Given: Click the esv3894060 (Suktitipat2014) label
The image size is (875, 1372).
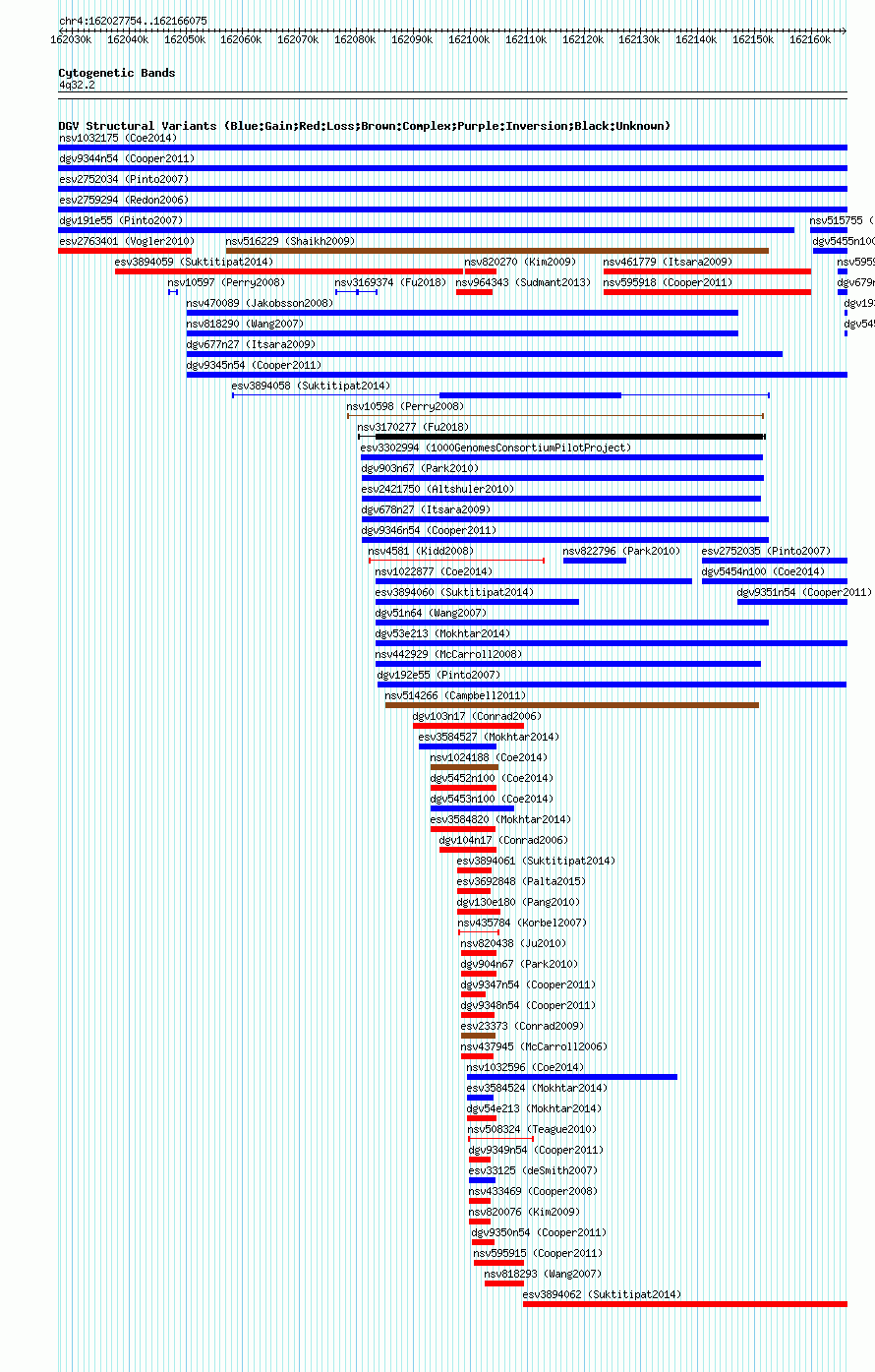Looking at the screenshot, I should pos(454,592).
